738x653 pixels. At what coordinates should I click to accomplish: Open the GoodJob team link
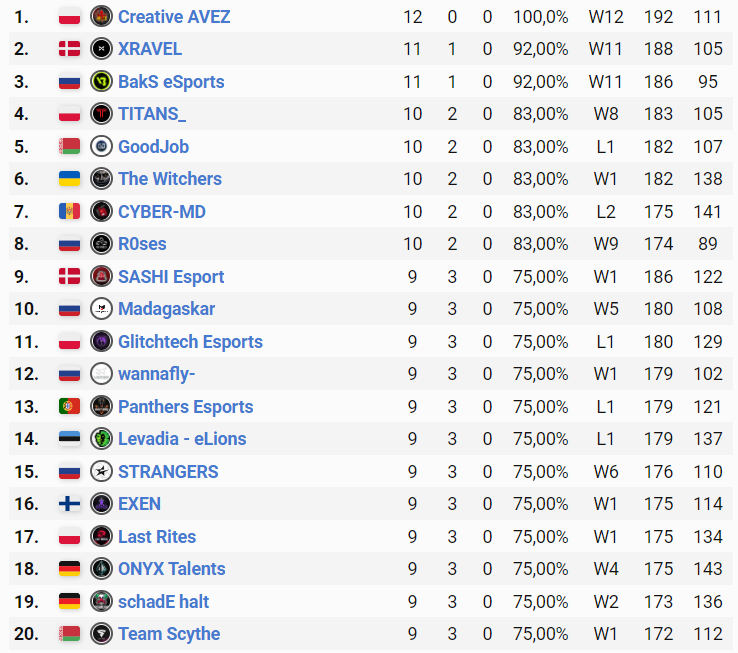(x=153, y=147)
